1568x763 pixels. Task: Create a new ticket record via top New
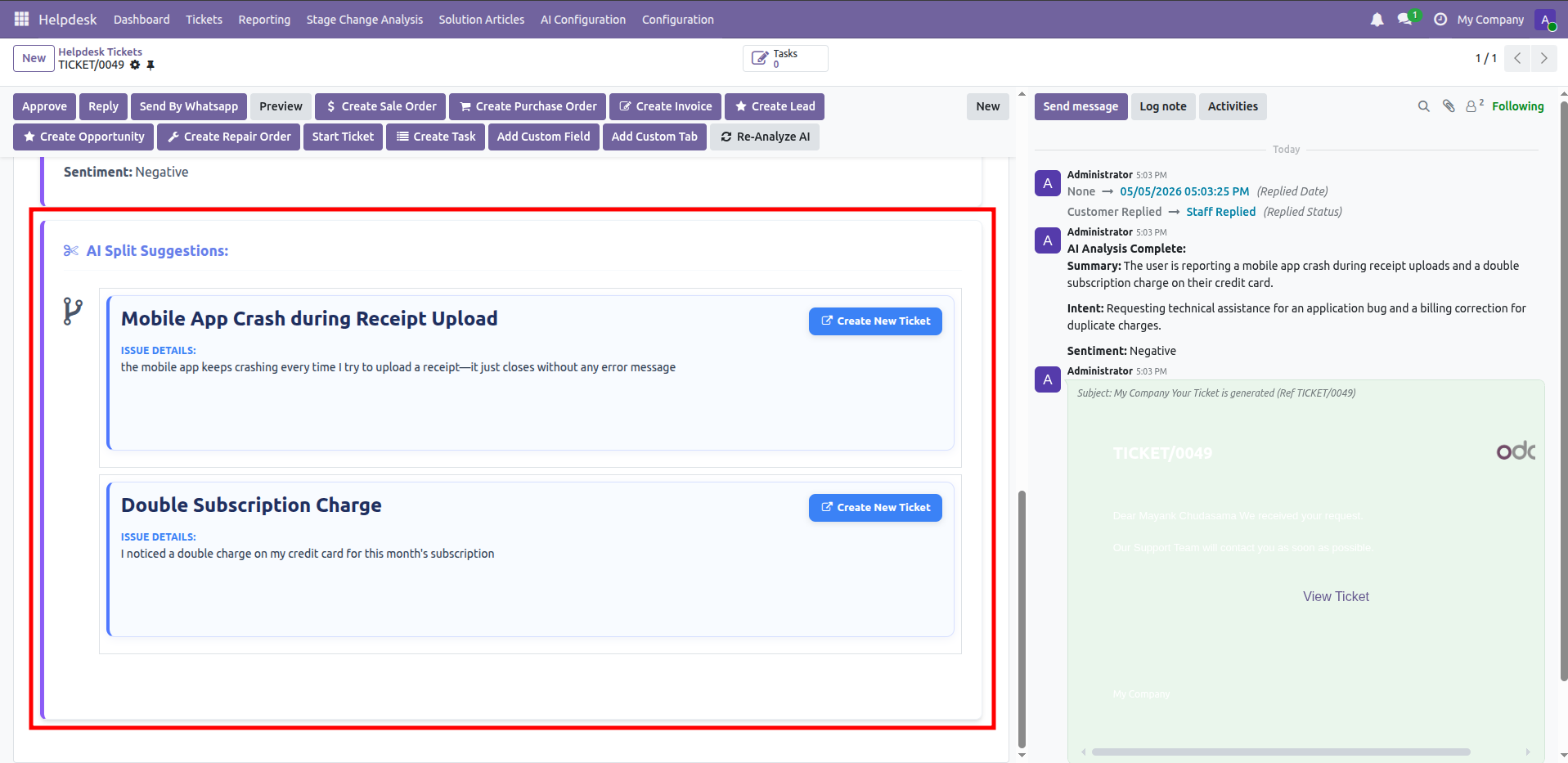click(34, 58)
